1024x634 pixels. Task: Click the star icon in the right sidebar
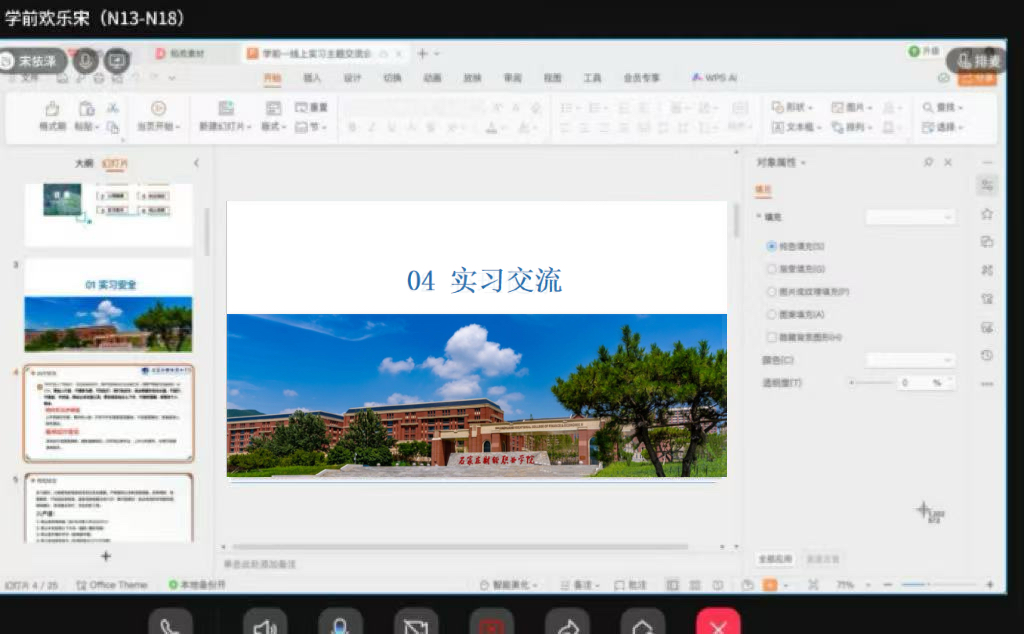pos(987,213)
